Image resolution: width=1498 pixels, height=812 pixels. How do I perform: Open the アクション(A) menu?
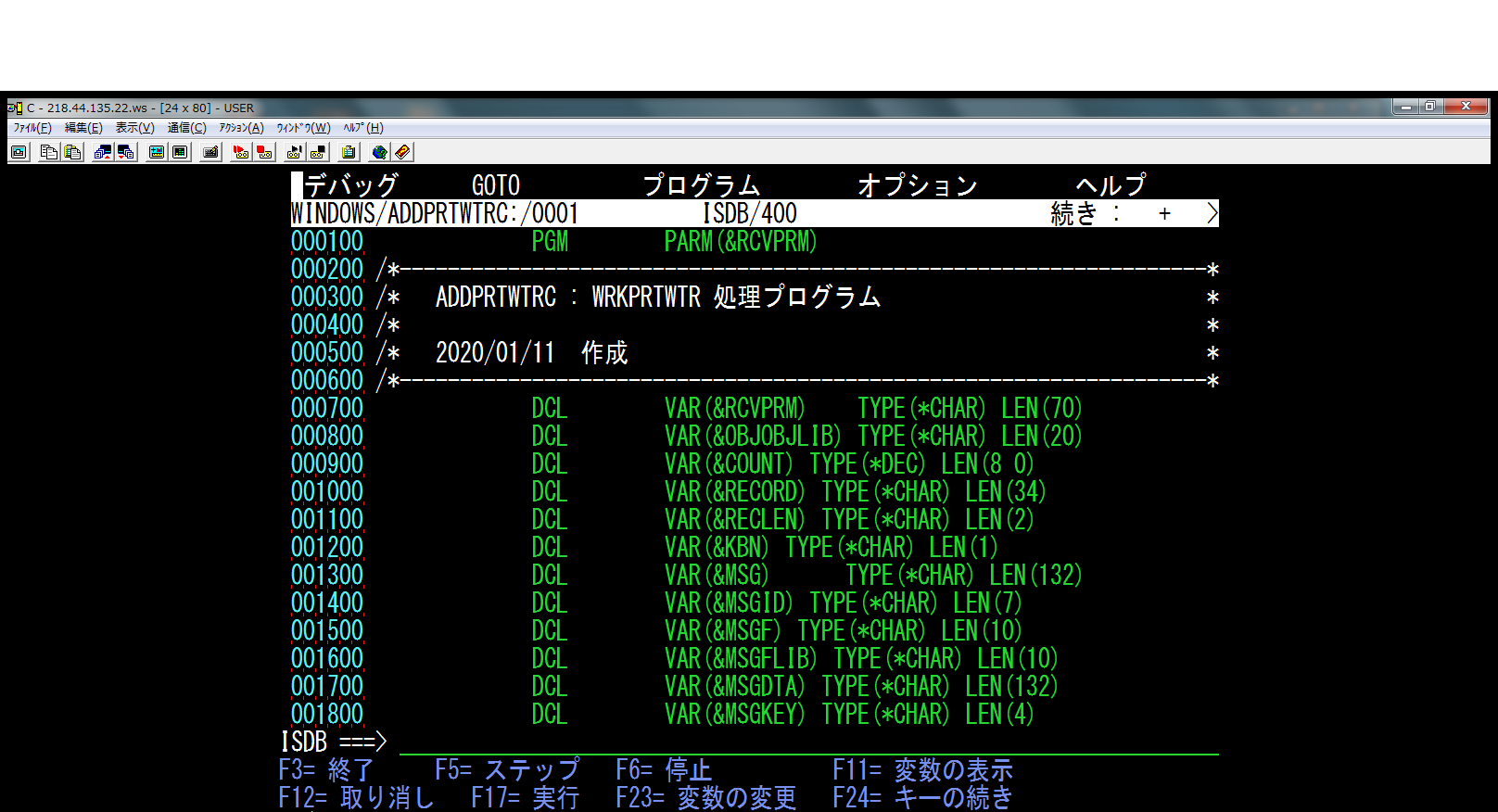pyautogui.click(x=241, y=128)
